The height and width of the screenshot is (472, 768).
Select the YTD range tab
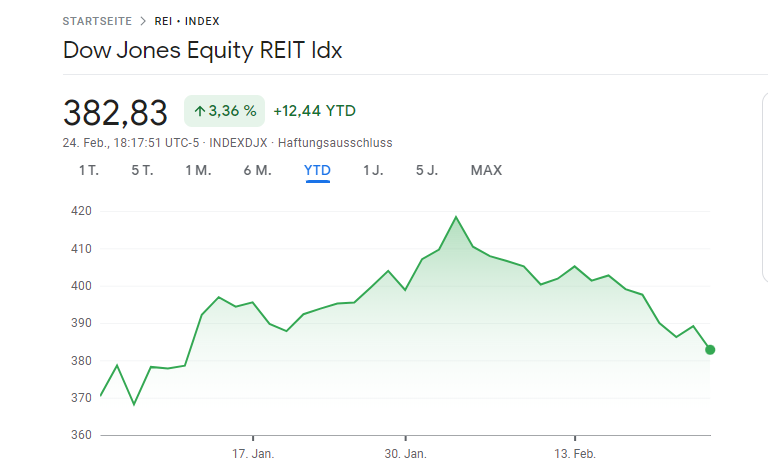tap(317, 170)
